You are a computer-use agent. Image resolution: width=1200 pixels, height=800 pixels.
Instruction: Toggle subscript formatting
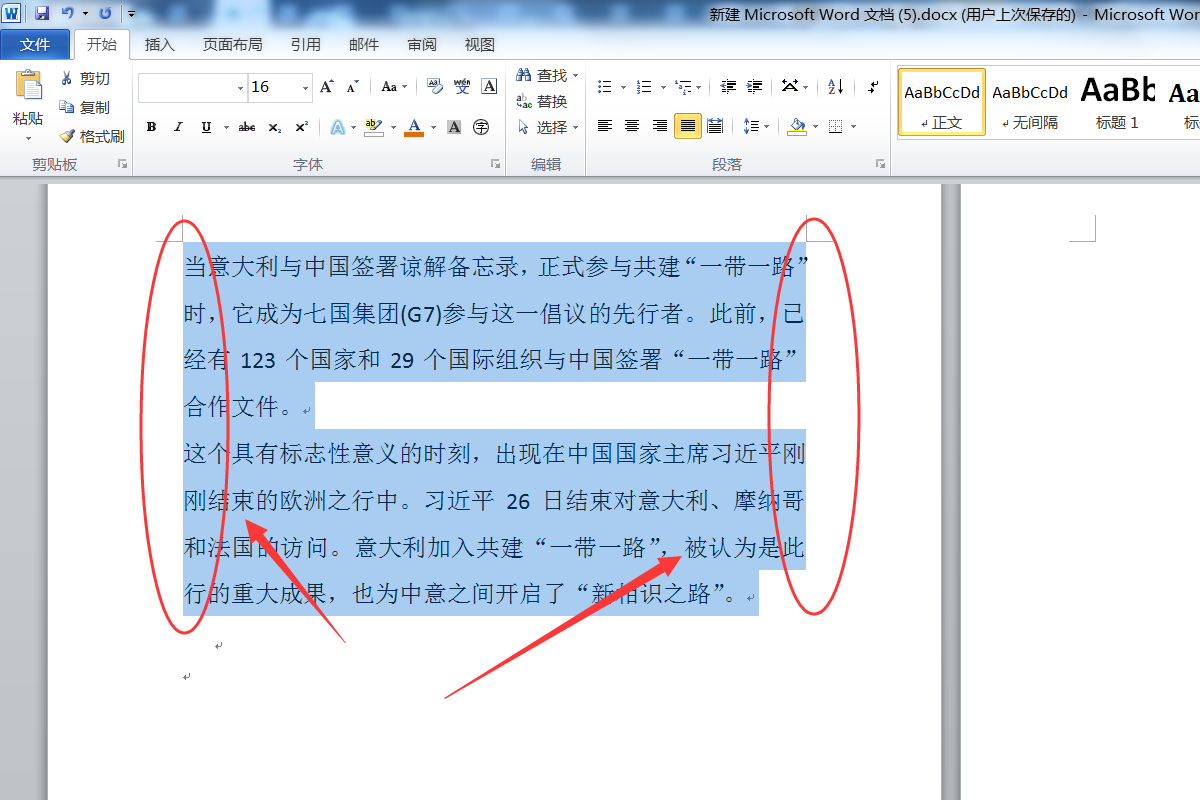point(275,127)
